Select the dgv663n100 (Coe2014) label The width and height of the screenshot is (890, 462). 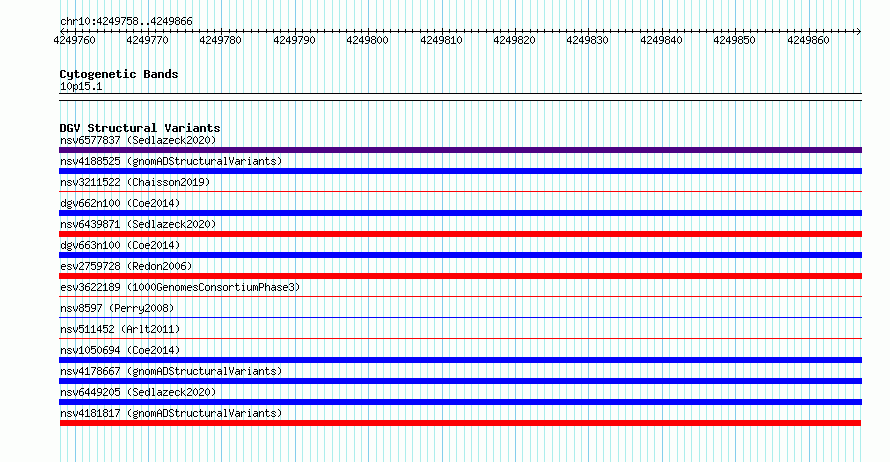120,245
